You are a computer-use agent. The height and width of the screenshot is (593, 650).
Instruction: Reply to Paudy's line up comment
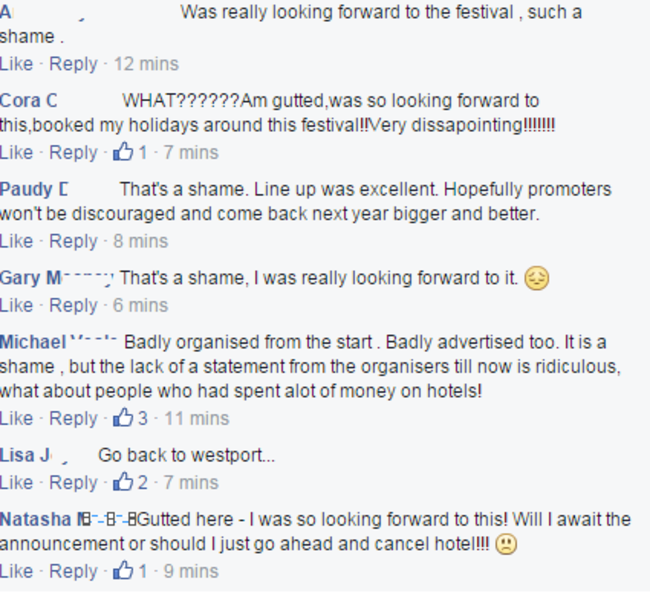click(73, 241)
